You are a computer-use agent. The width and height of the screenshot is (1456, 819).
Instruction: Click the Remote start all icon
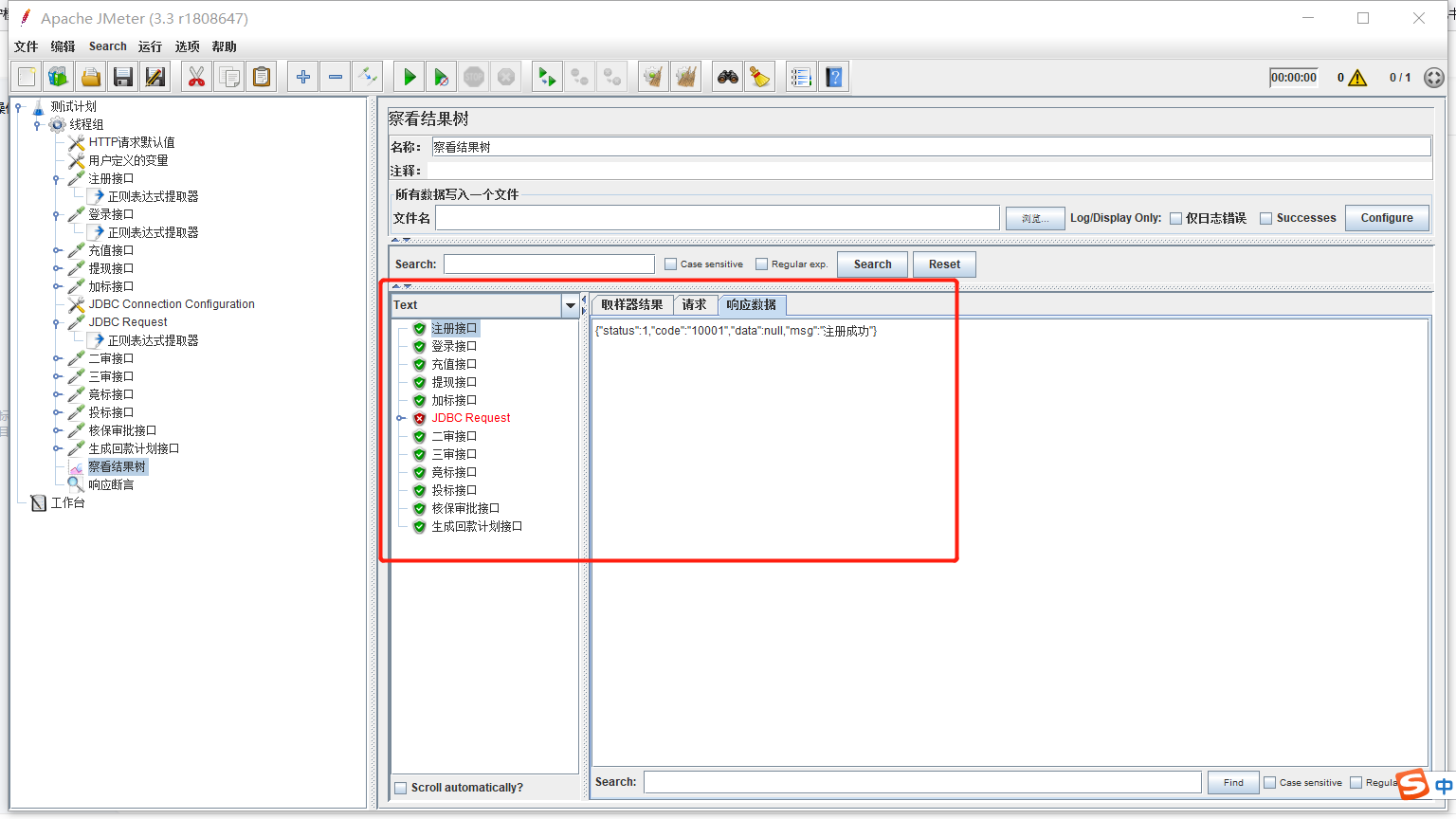[x=547, y=77]
